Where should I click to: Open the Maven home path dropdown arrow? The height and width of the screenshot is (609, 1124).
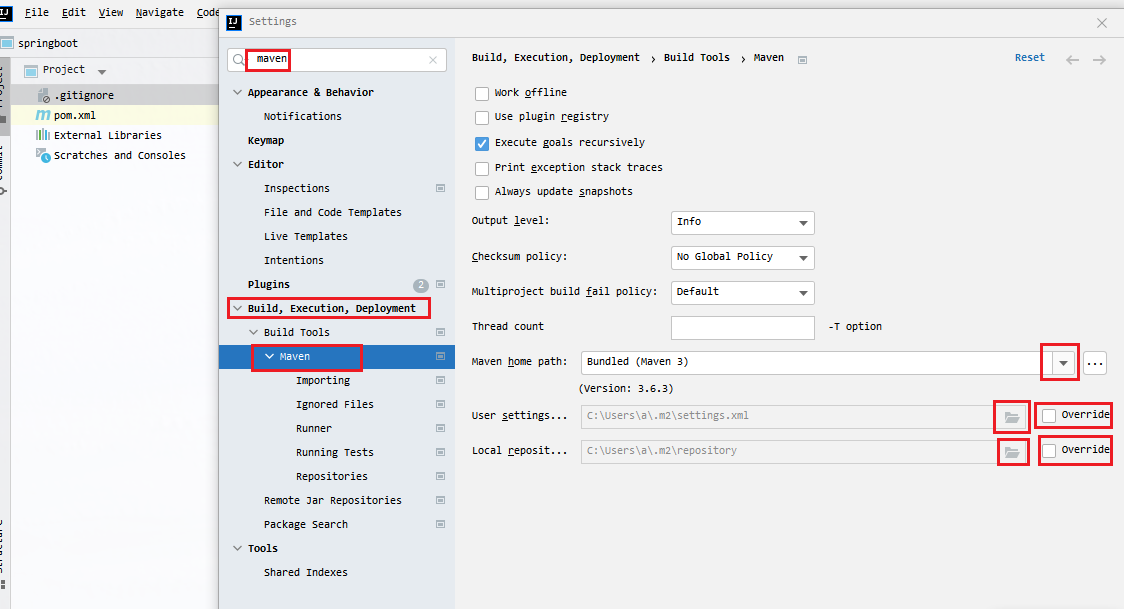coord(1063,363)
